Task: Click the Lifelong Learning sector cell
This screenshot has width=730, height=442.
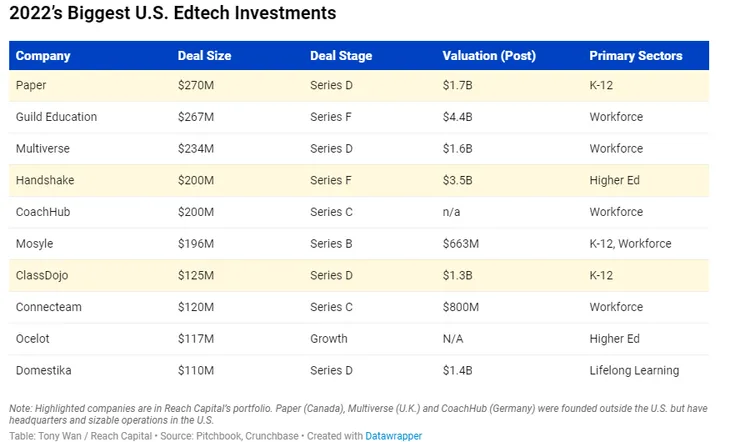Action: pyautogui.click(x=634, y=370)
